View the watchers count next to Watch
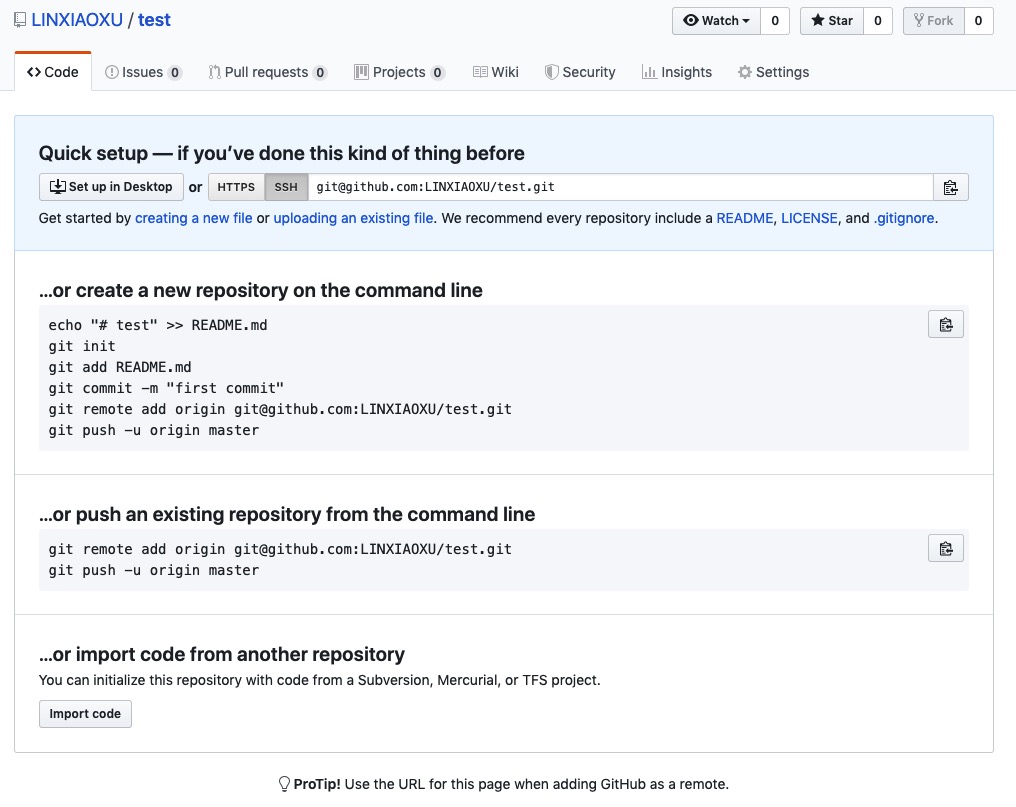Viewport: 1016px width, 807px height. (x=775, y=21)
